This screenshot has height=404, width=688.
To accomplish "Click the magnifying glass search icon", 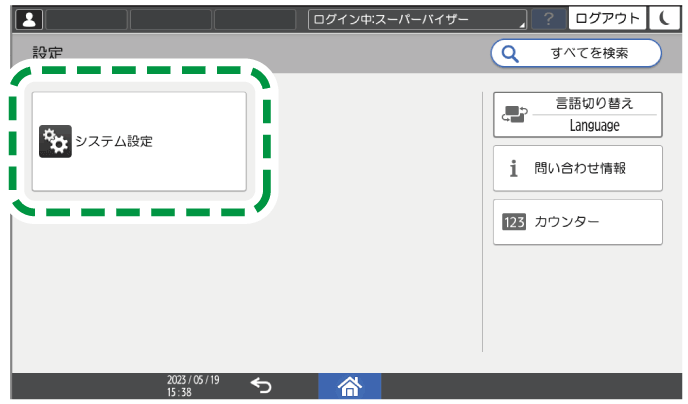I will point(510,54).
